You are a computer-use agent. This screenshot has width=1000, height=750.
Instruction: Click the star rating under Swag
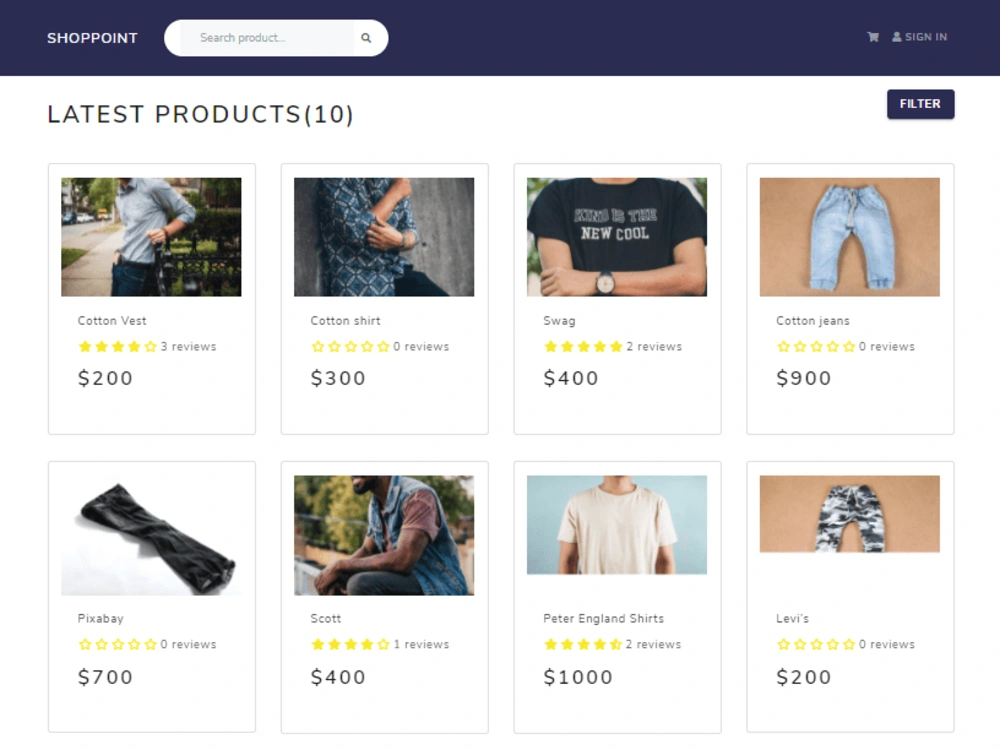[x=583, y=347]
